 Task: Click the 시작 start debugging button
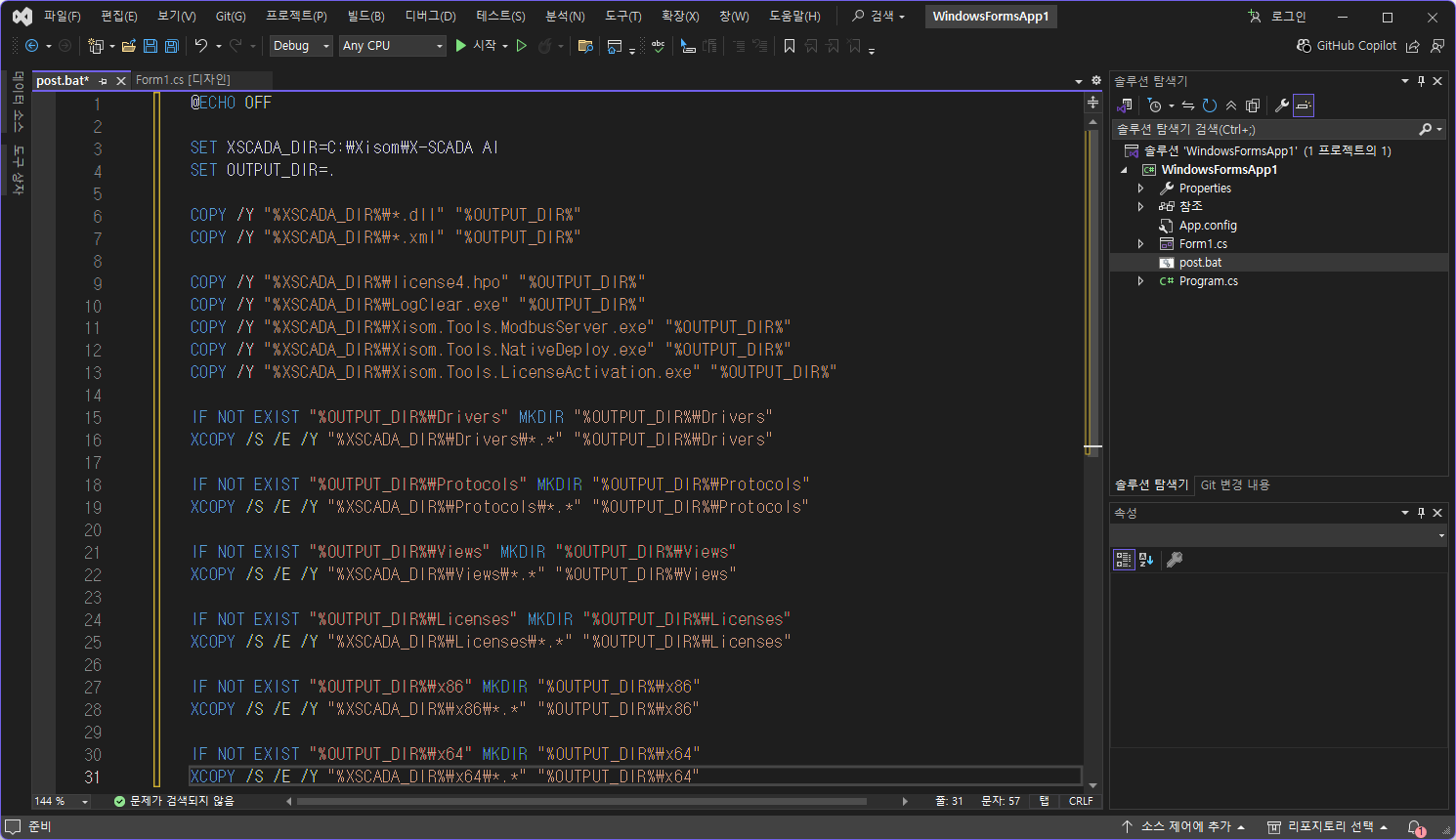click(x=476, y=46)
